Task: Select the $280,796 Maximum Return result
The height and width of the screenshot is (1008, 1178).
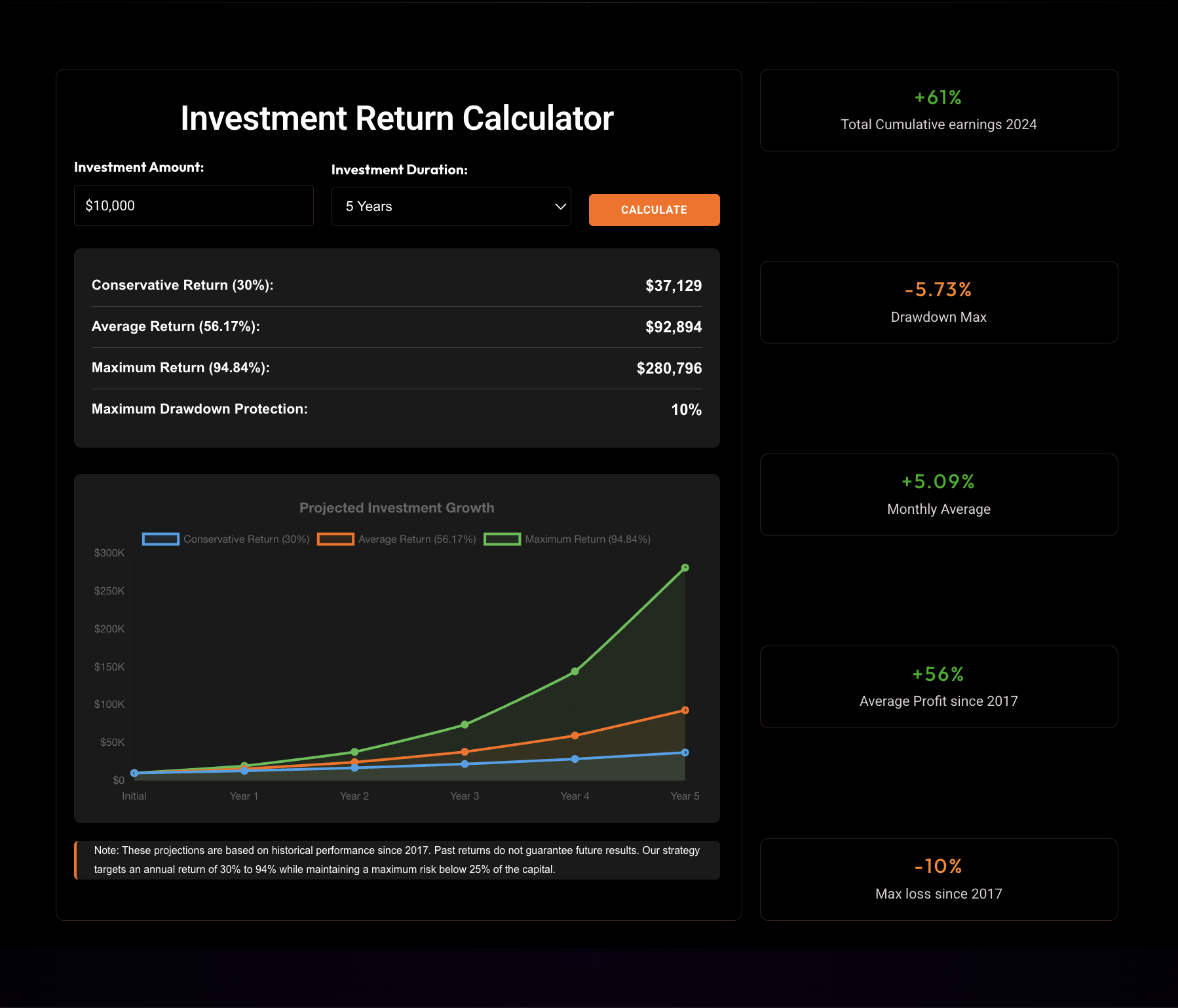Action: (x=668, y=368)
